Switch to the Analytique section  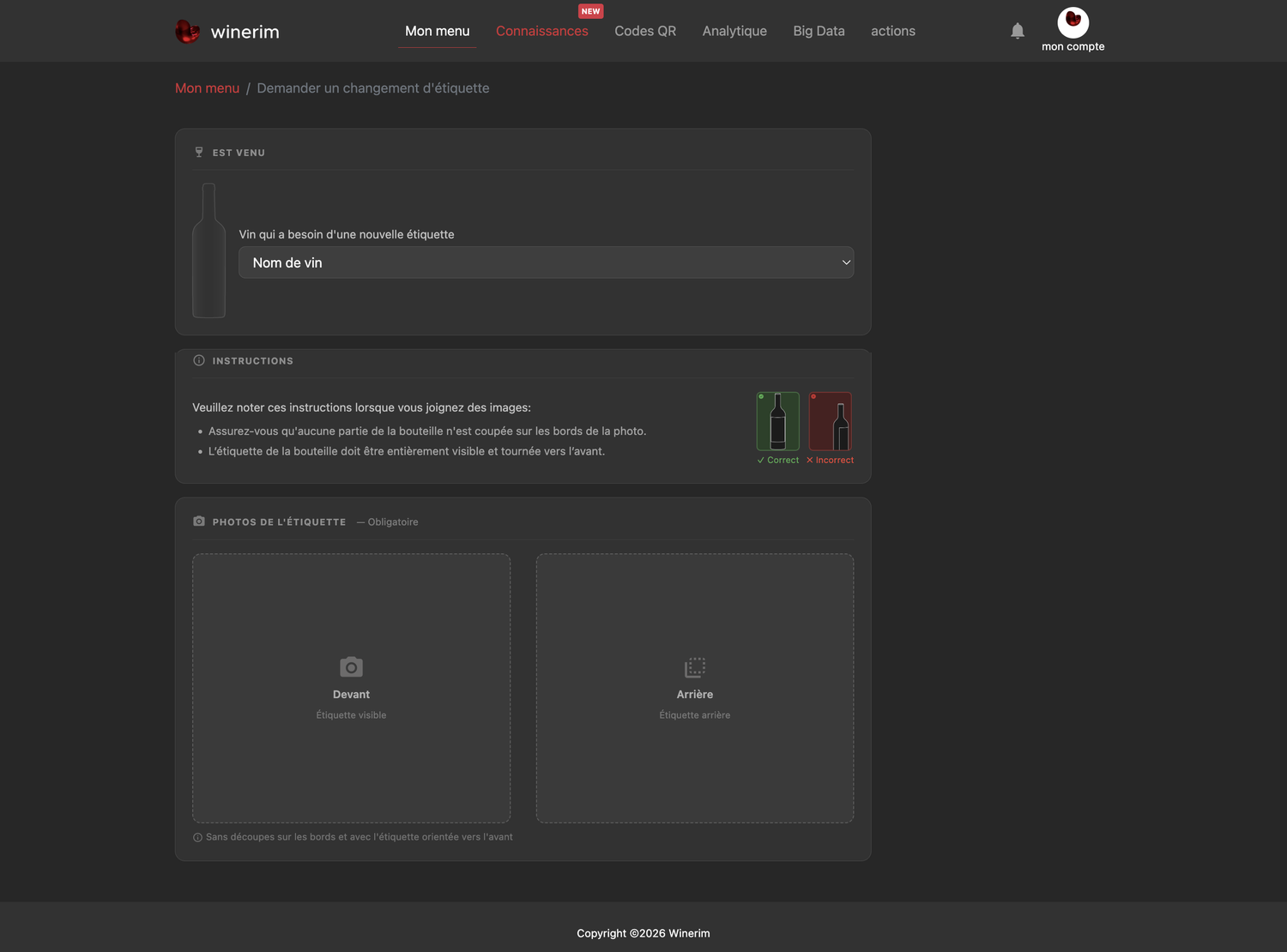pos(734,31)
